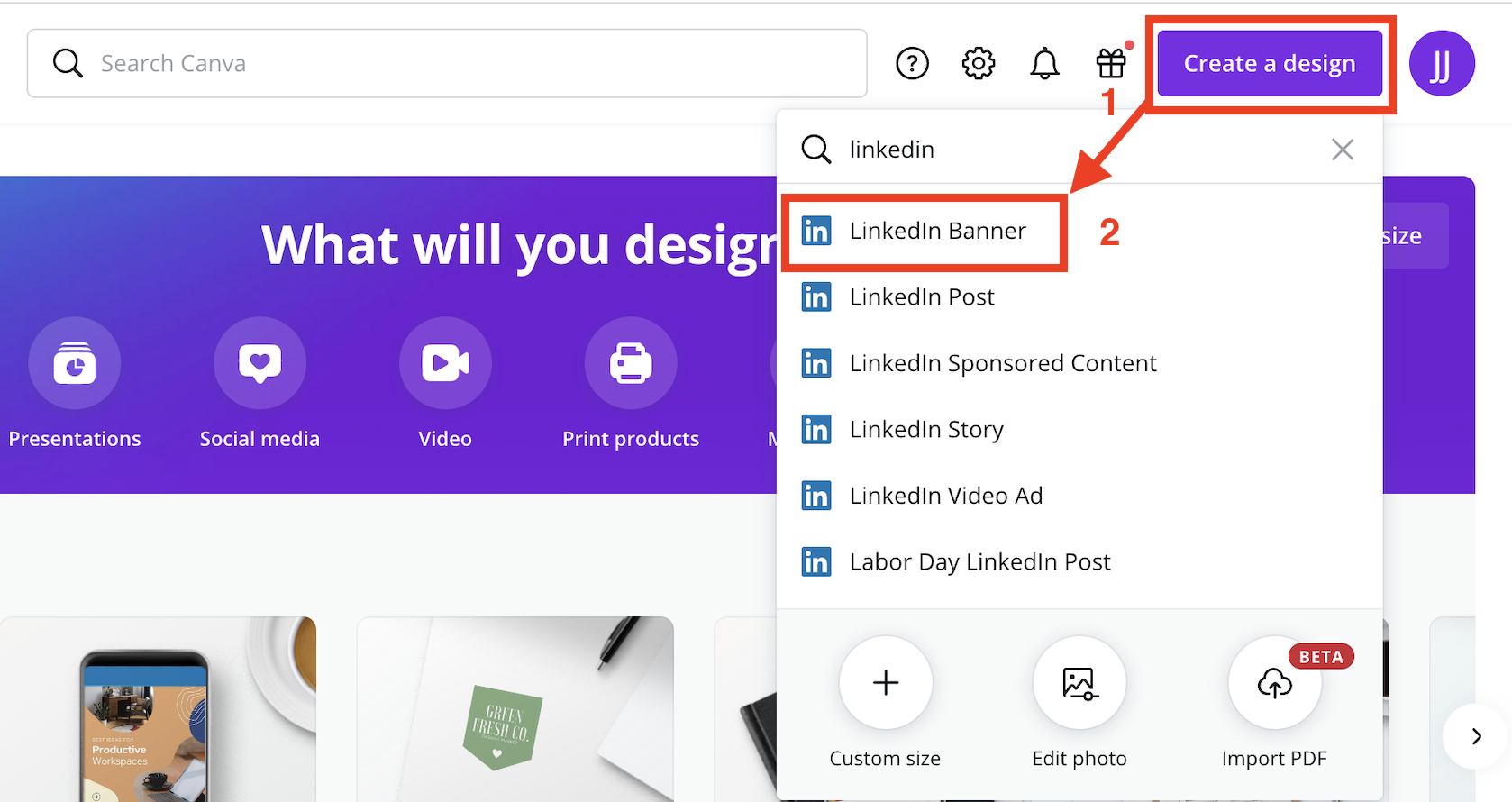Viewport: 1512px width, 802px height.
Task: Open the Productive Workspaces phone template thumbnail
Action: pos(158,709)
